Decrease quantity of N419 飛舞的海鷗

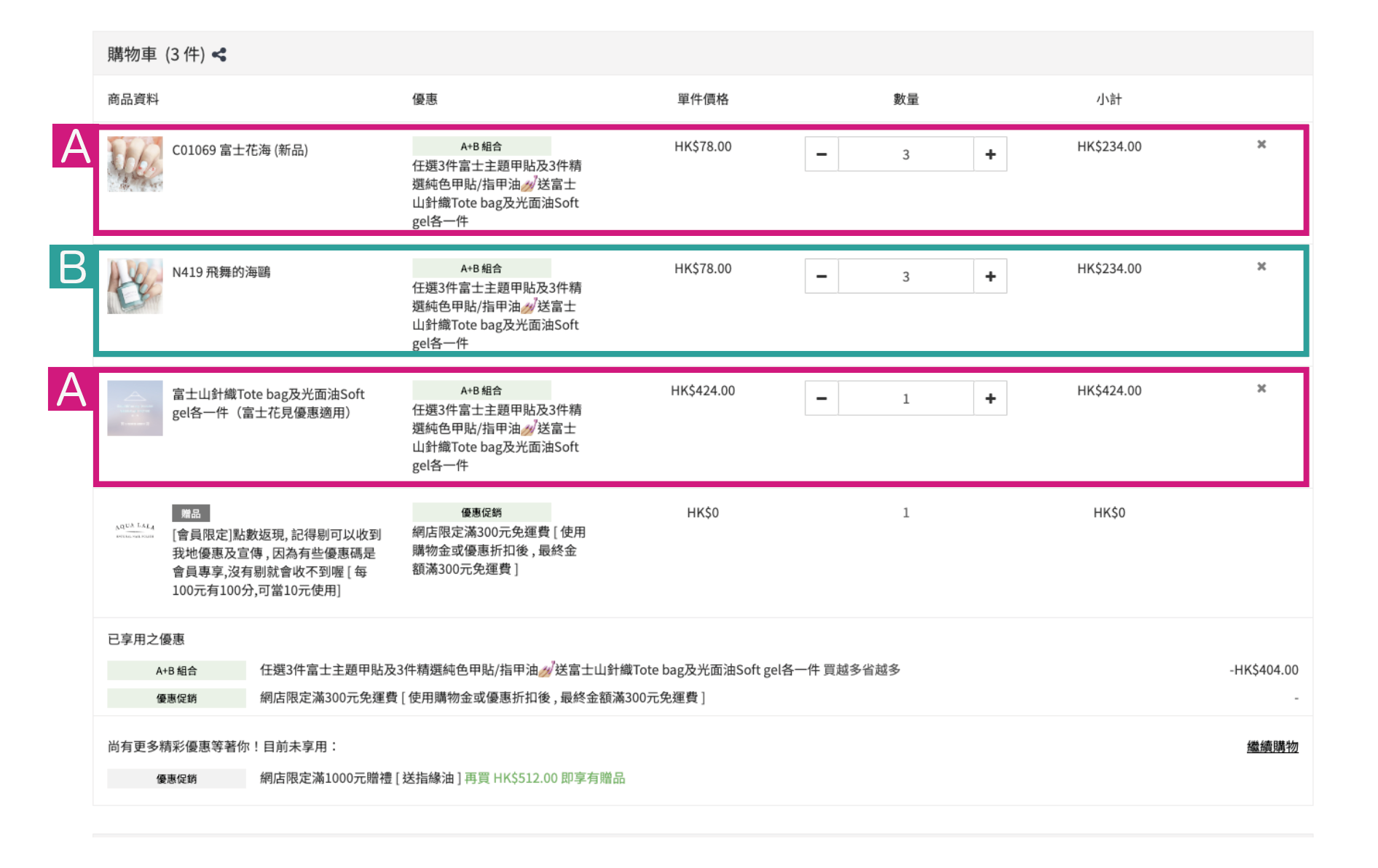pyautogui.click(x=822, y=277)
